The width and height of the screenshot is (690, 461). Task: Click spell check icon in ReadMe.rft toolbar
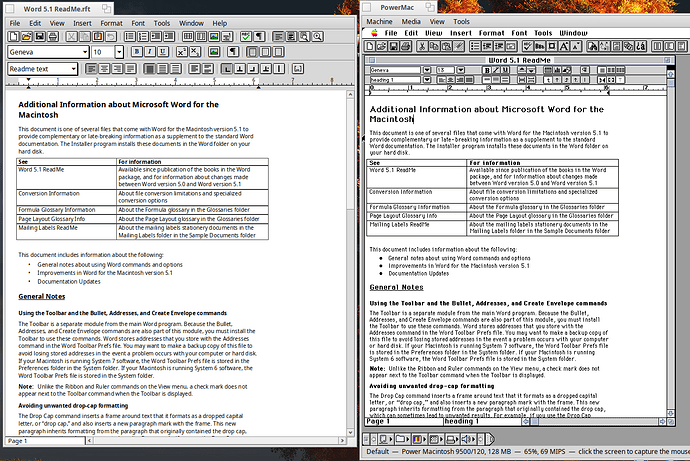tap(246, 37)
